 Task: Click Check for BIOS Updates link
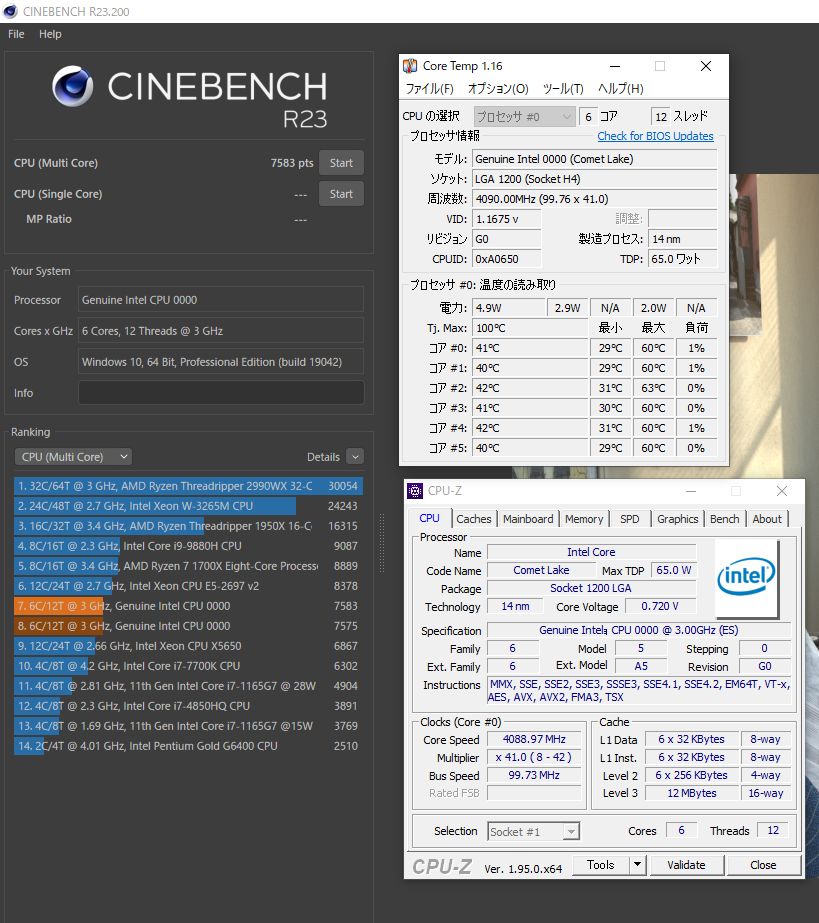[x=655, y=136]
